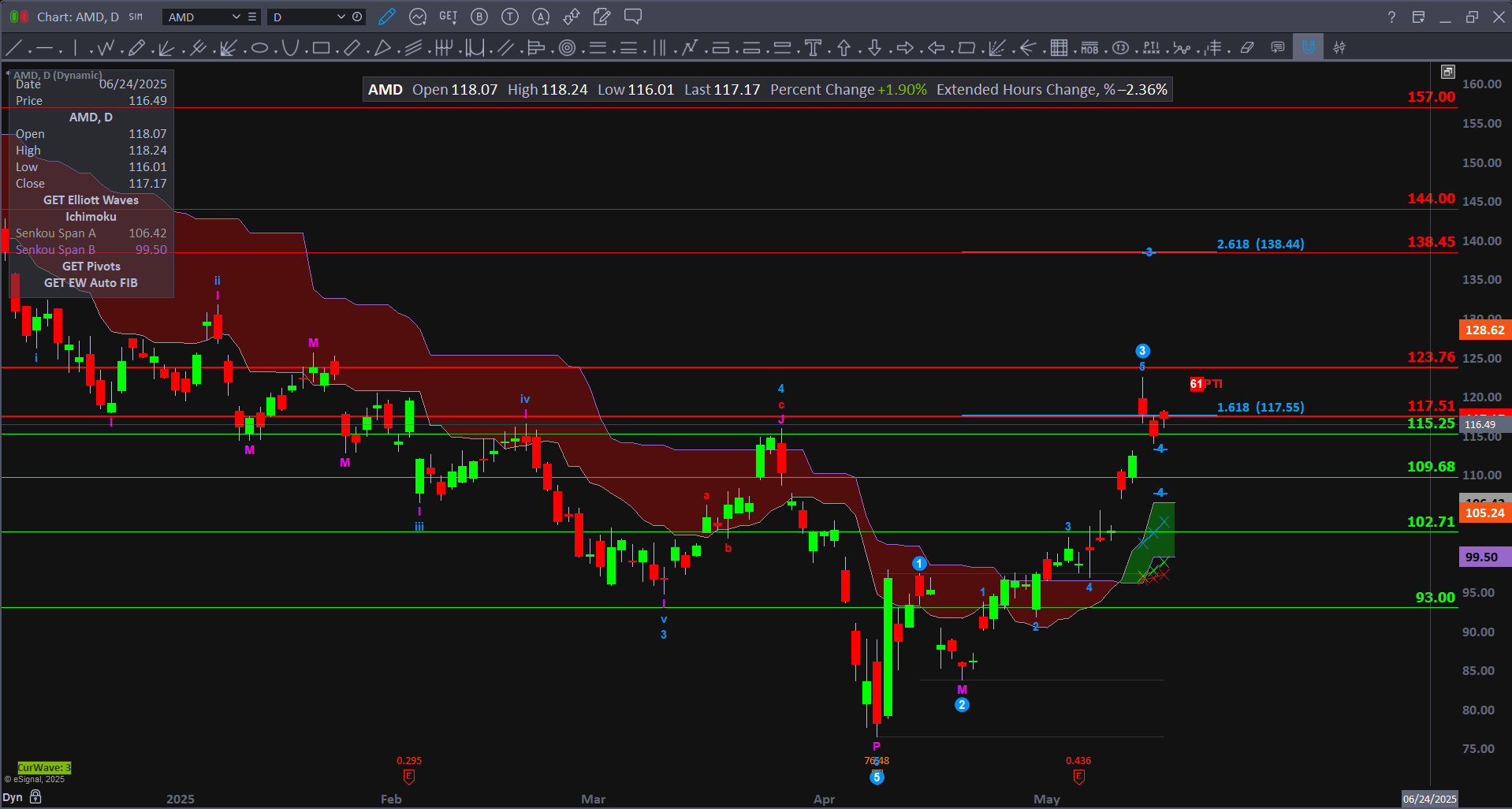This screenshot has height=809, width=1512.
Task: Open the GET studies icon
Action: (448, 17)
